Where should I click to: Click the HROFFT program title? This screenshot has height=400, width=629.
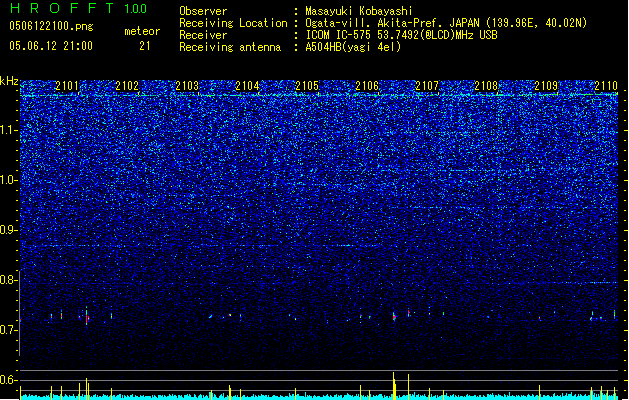click(62, 8)
